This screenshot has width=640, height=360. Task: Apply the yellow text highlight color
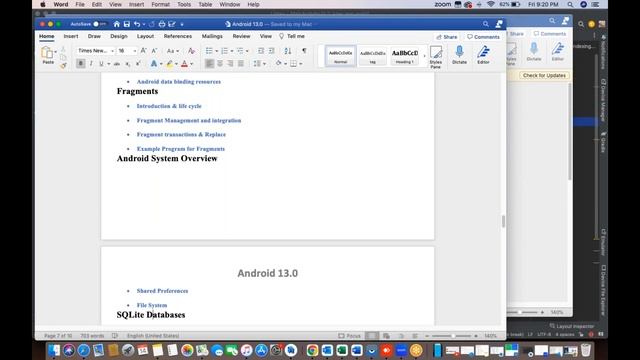point(170,64)
